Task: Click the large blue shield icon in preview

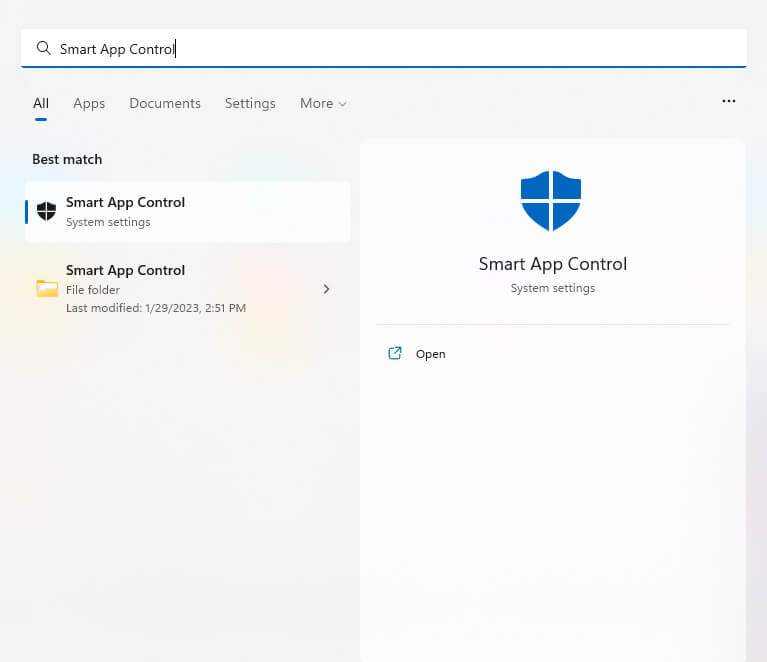Action: pos(551,200)
